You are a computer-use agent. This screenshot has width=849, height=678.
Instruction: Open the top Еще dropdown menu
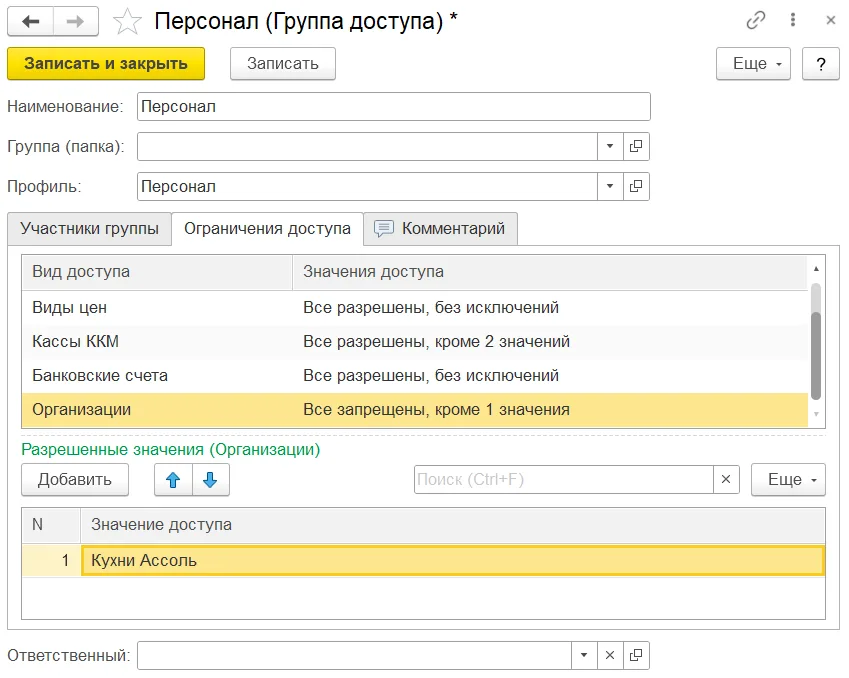click(x=753, y=64)
